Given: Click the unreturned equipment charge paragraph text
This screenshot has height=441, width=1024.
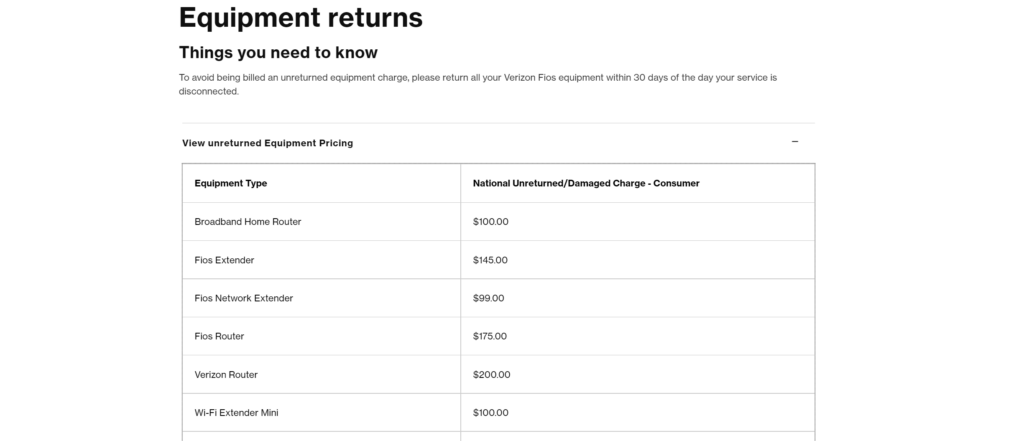Looking at the screenshot, I should (478, 84).
